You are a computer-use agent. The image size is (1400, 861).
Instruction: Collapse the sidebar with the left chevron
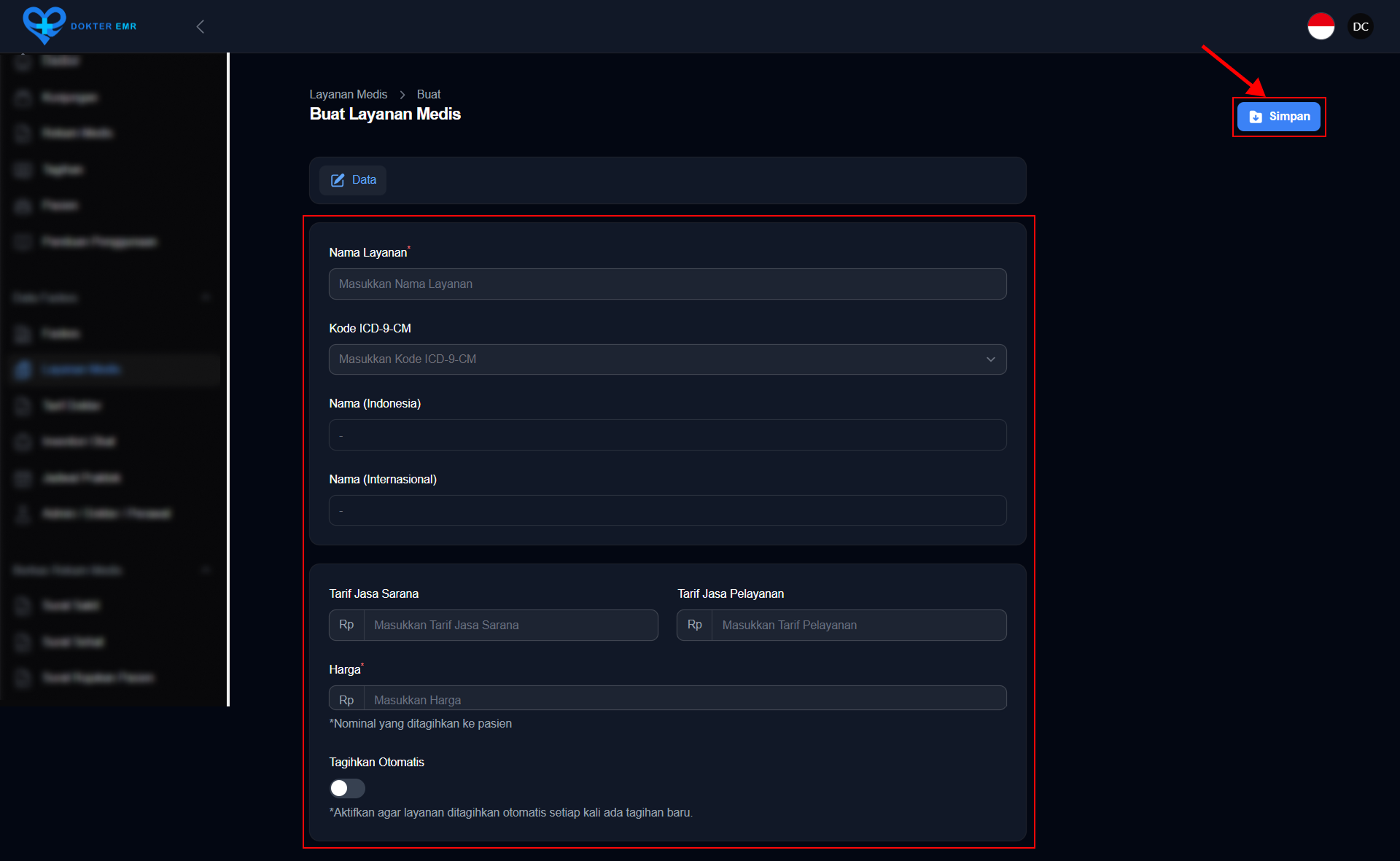pyautogui.click(x=201, y=26)
